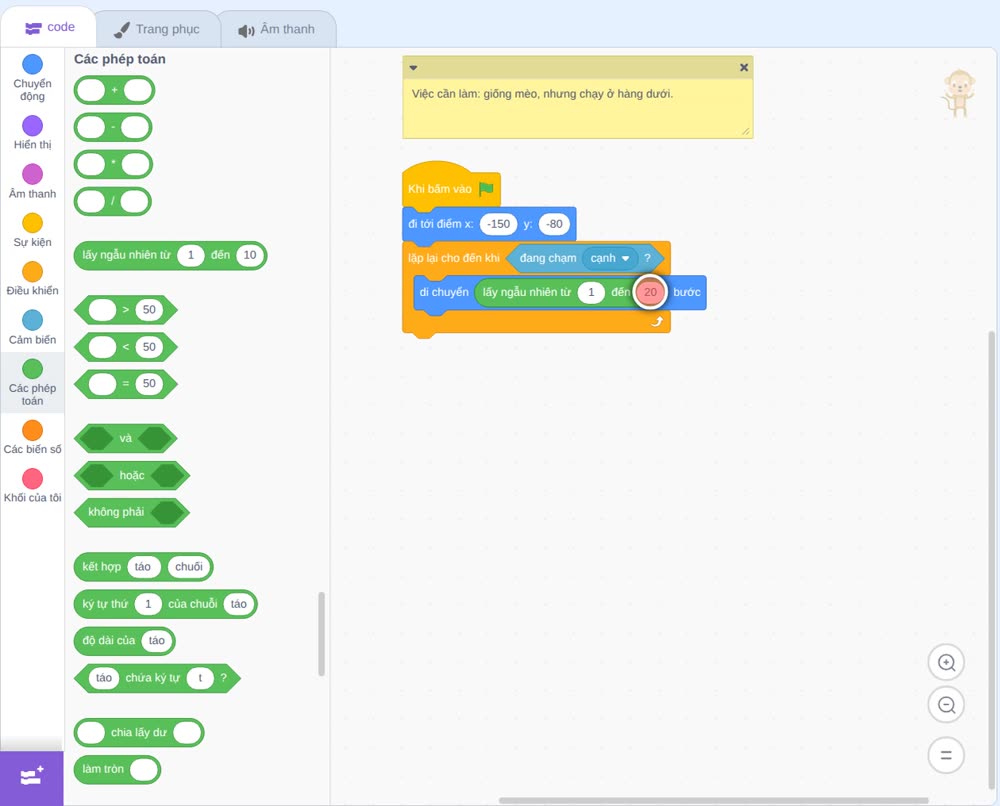The width and height of the screenshot is (1000, 806).
Task: Open the Chuyển động blocks category
Action: [x=32, y=77]
